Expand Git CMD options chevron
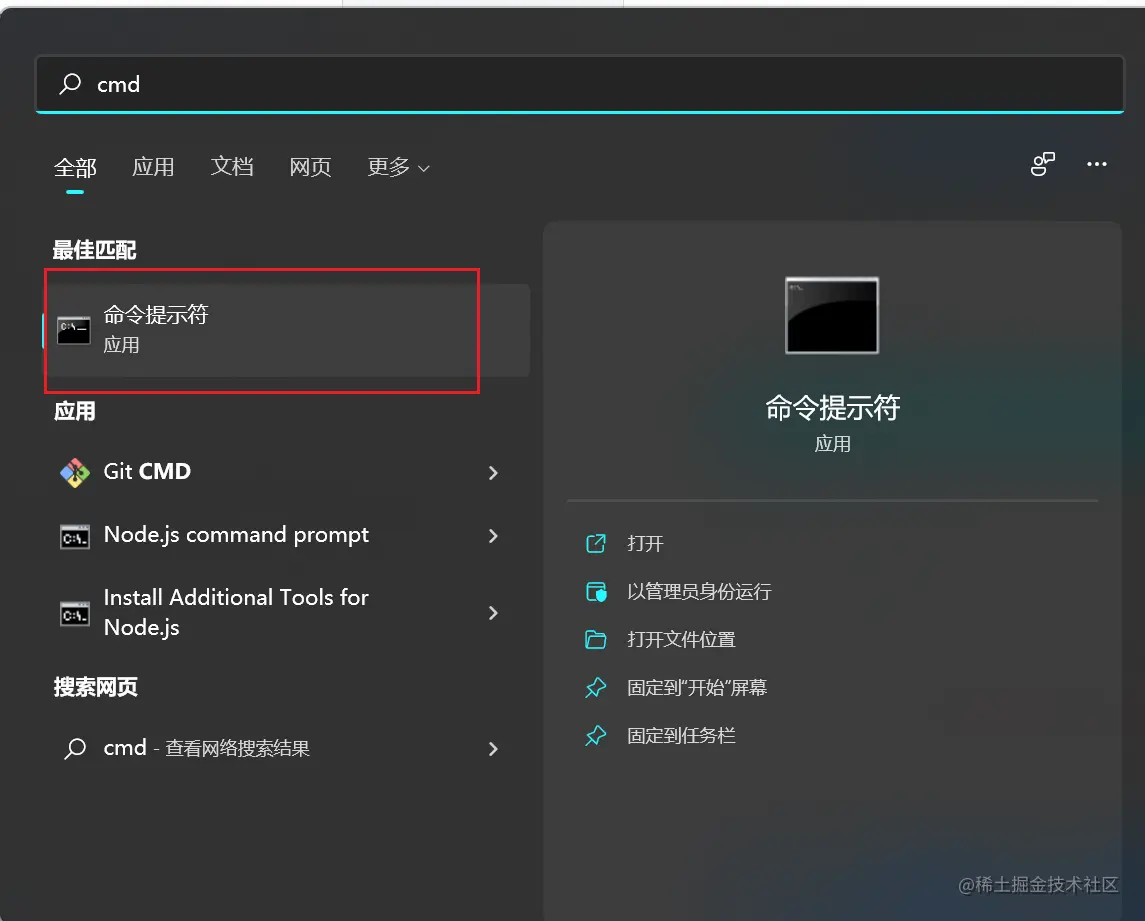Viewport: 1145px width, 921px height. [494, 473]
